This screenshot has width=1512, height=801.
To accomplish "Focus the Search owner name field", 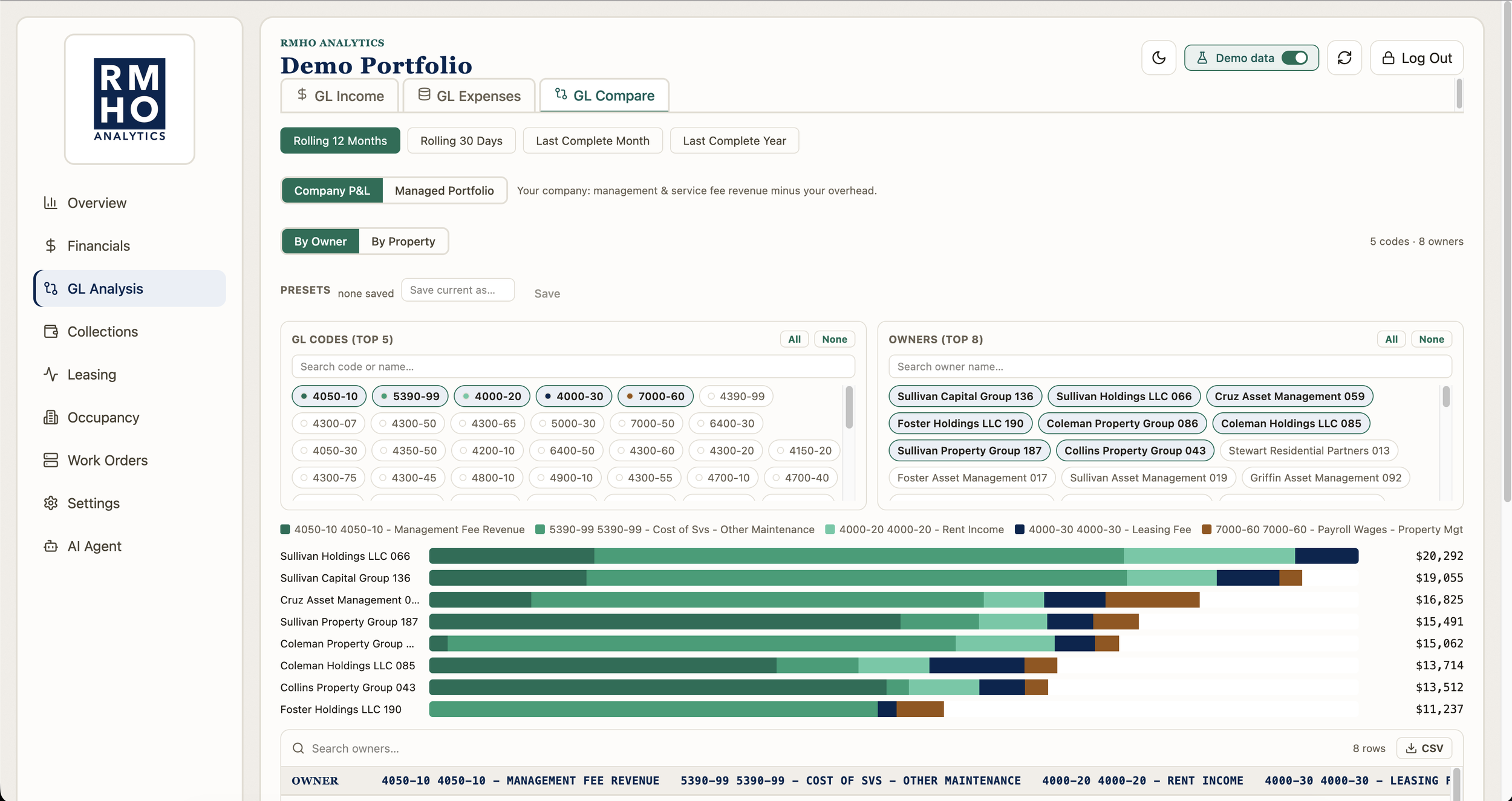I will click(1170, 366).
